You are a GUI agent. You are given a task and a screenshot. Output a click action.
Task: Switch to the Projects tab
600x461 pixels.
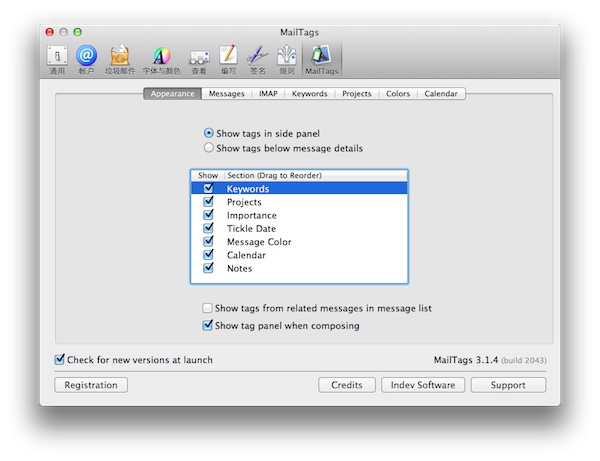[x=357, y=94]
